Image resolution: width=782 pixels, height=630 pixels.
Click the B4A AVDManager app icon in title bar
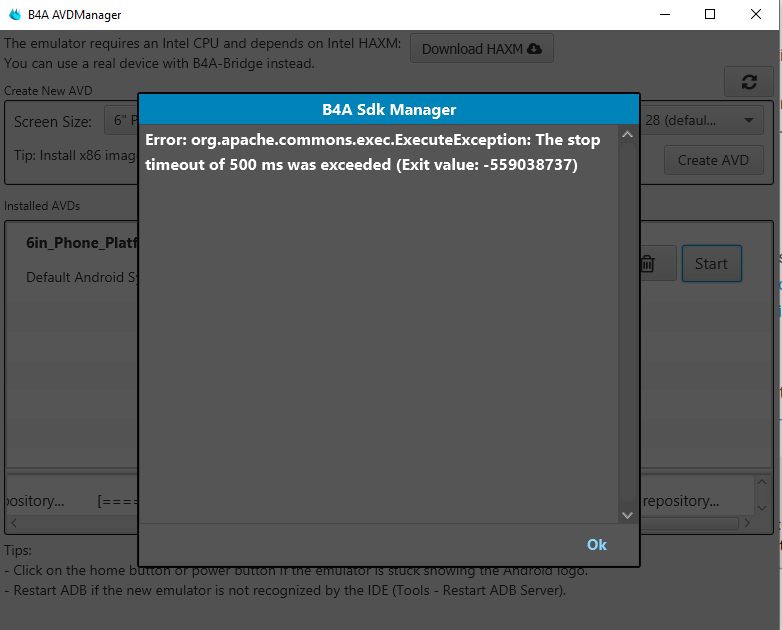15,14
